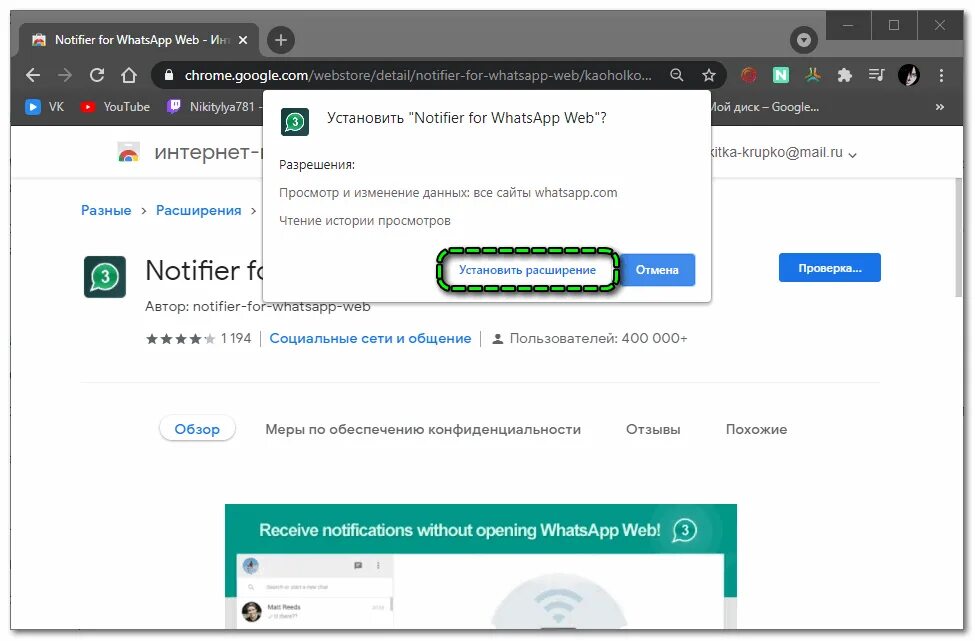Click the WhatsApp icon in install dialog
Viewport: 975px width, 641px height.
click(295, 121)
